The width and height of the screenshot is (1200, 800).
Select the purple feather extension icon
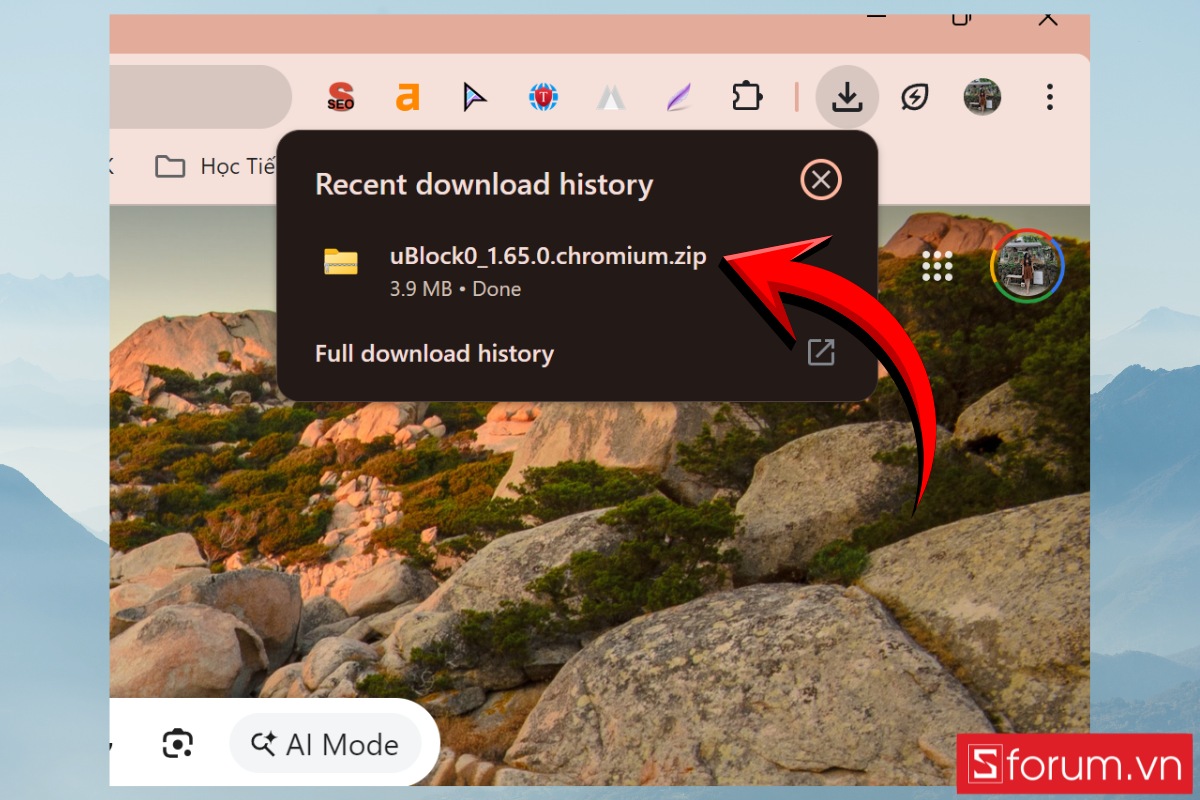pos(678,96)
